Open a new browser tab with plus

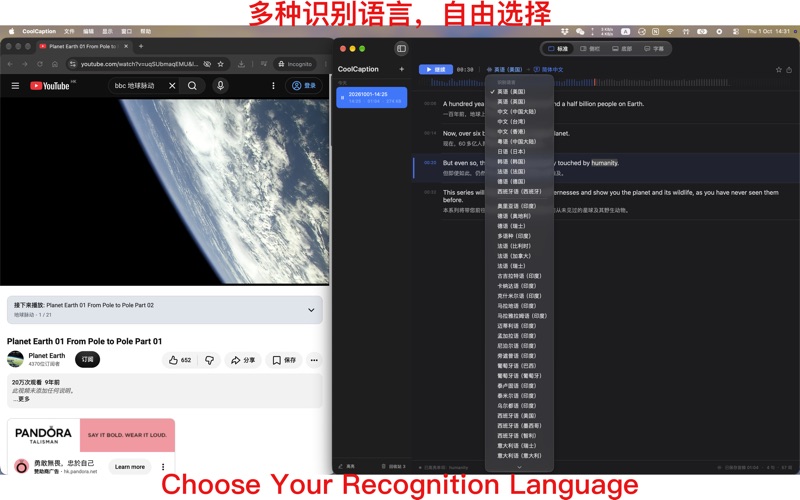pyautogui.click(x=141, y=46)
